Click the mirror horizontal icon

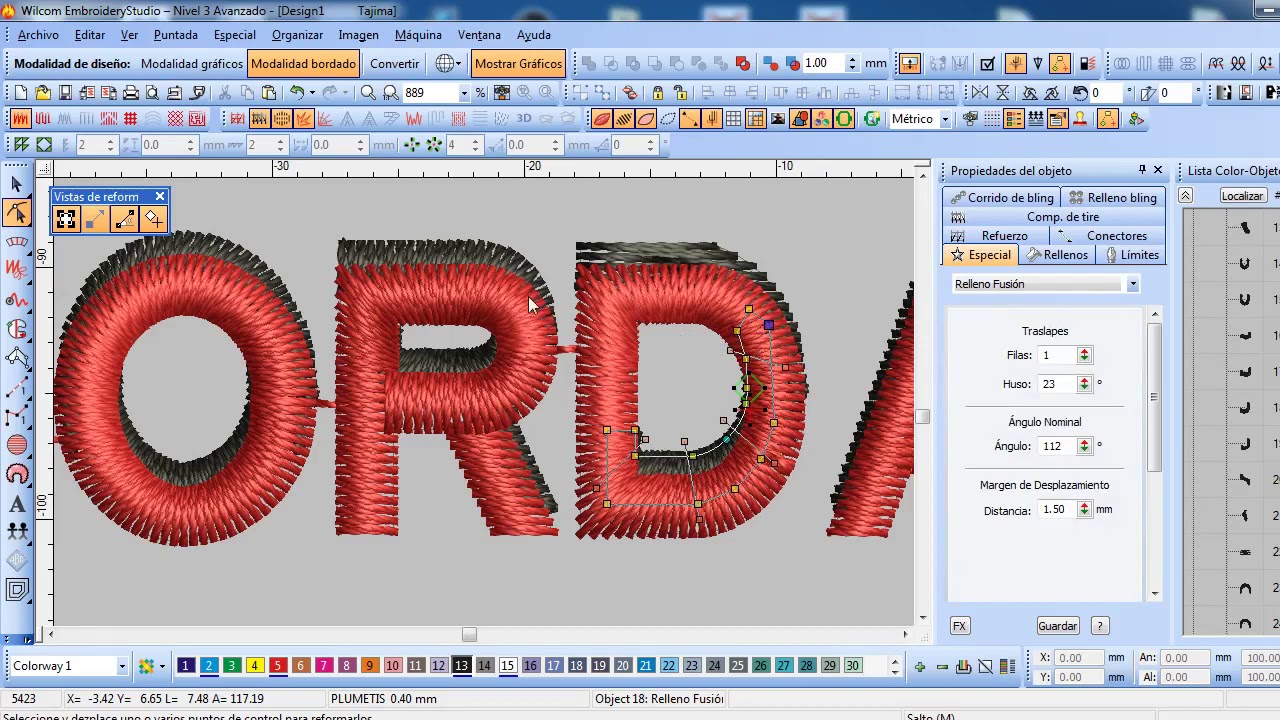979,92
